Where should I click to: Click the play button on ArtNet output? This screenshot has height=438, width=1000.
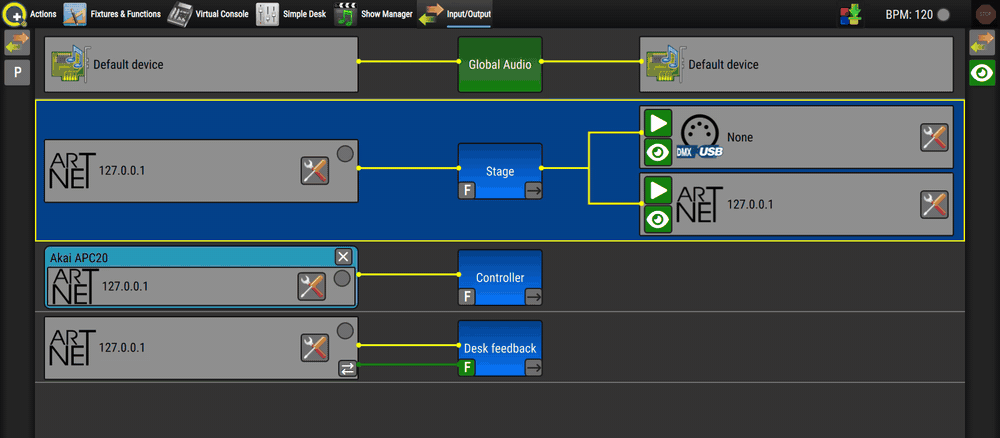(x=658, y=189)
